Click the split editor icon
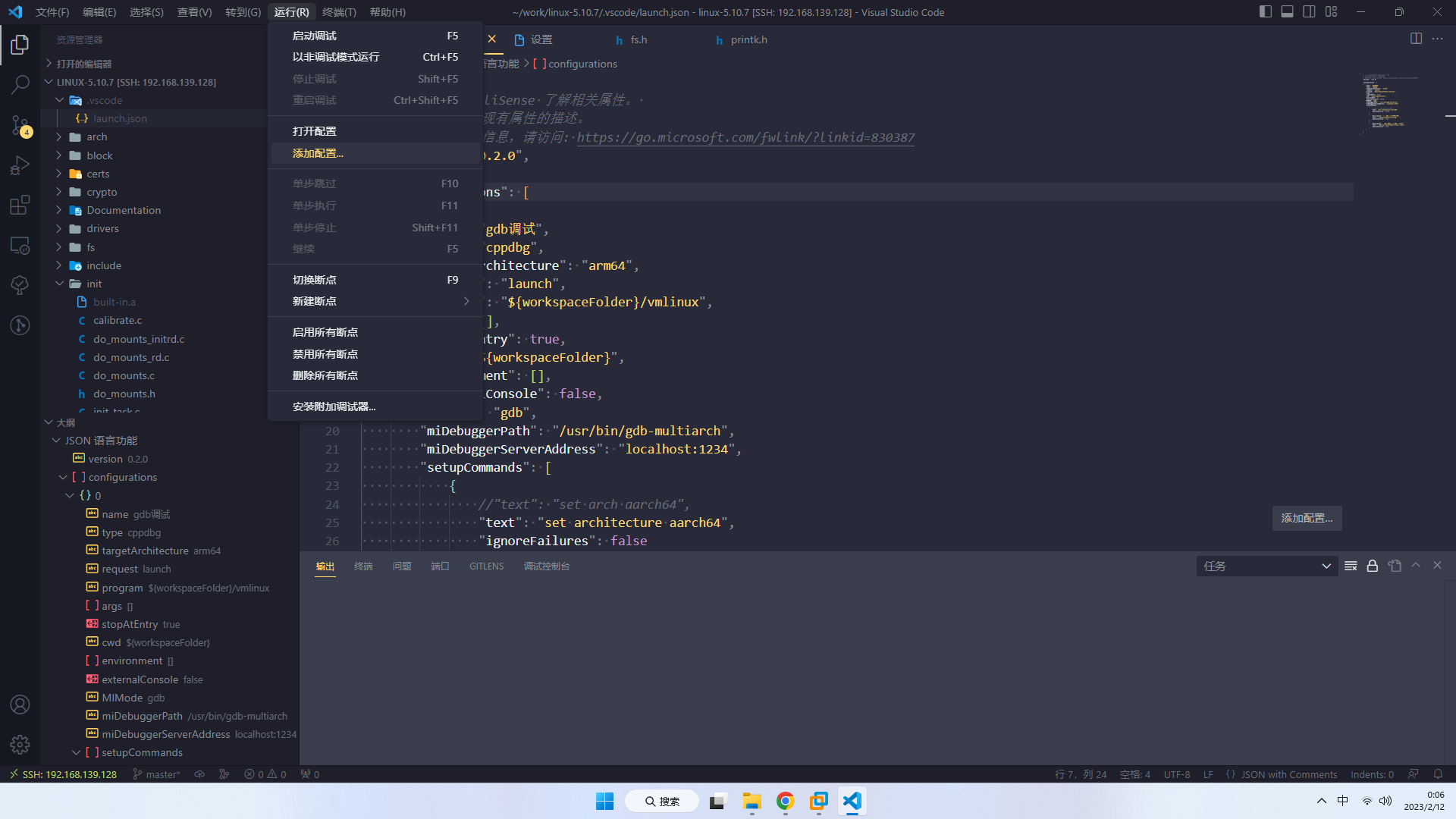 [1416, 39]
